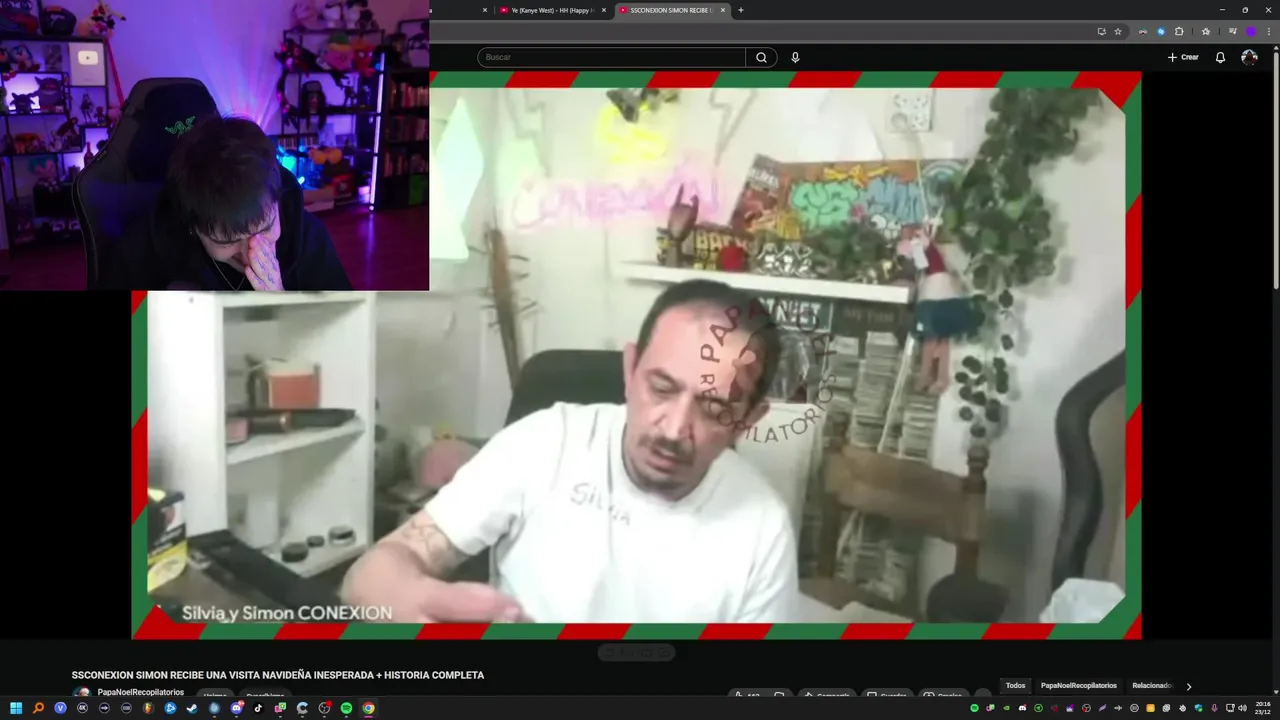Viewport: 1280px width, 720px height.
Task: Select the Relacionados filter chip
Action: click(x=1151, y=686)
